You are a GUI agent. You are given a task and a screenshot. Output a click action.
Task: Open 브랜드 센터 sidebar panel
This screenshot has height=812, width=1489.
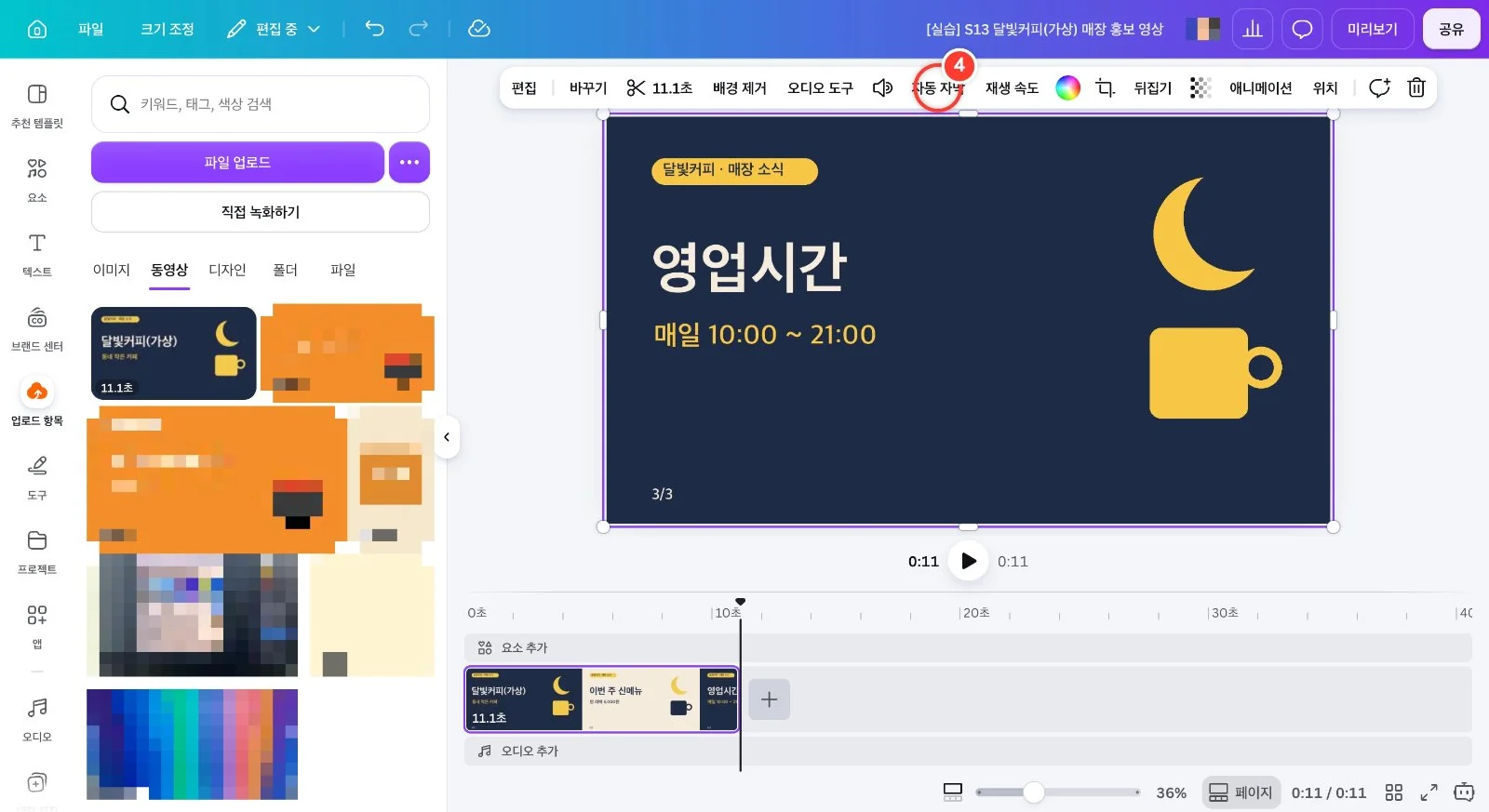tap(37, 328)
